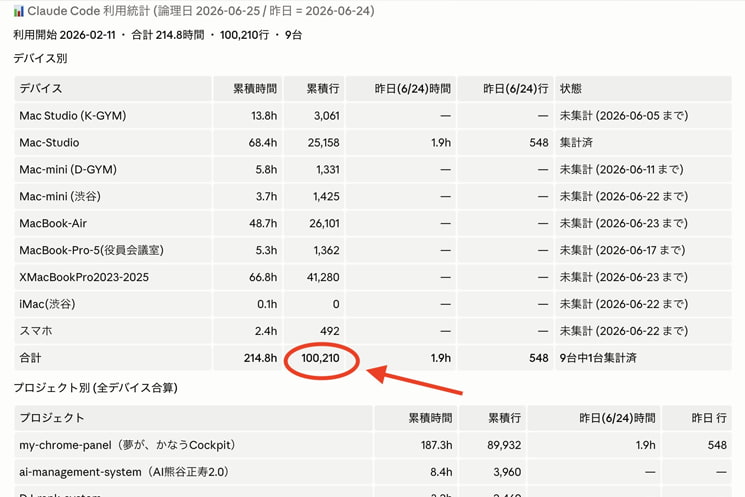Select the 'iMac(渋谷)' device name
745x497 pixels.
tap(48, 304)
